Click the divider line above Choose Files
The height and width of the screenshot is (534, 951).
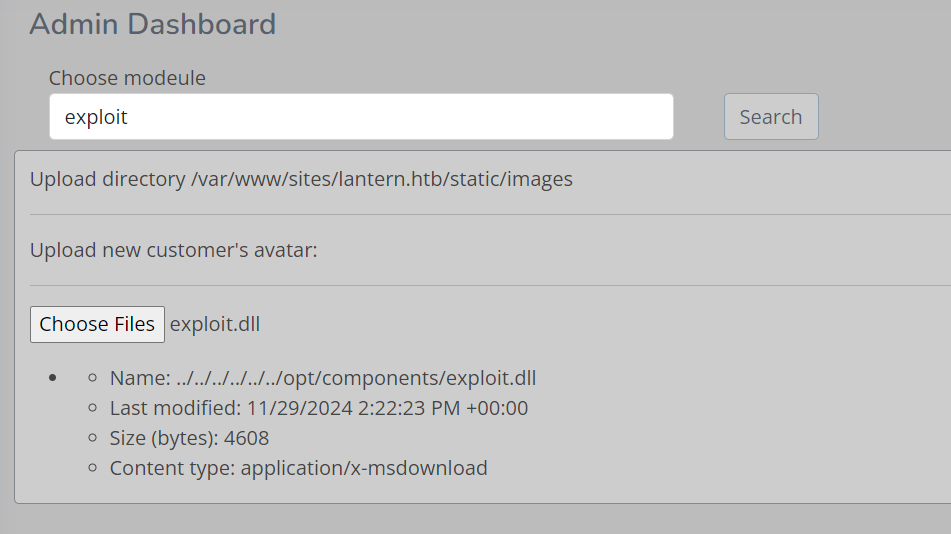[480, 285]
